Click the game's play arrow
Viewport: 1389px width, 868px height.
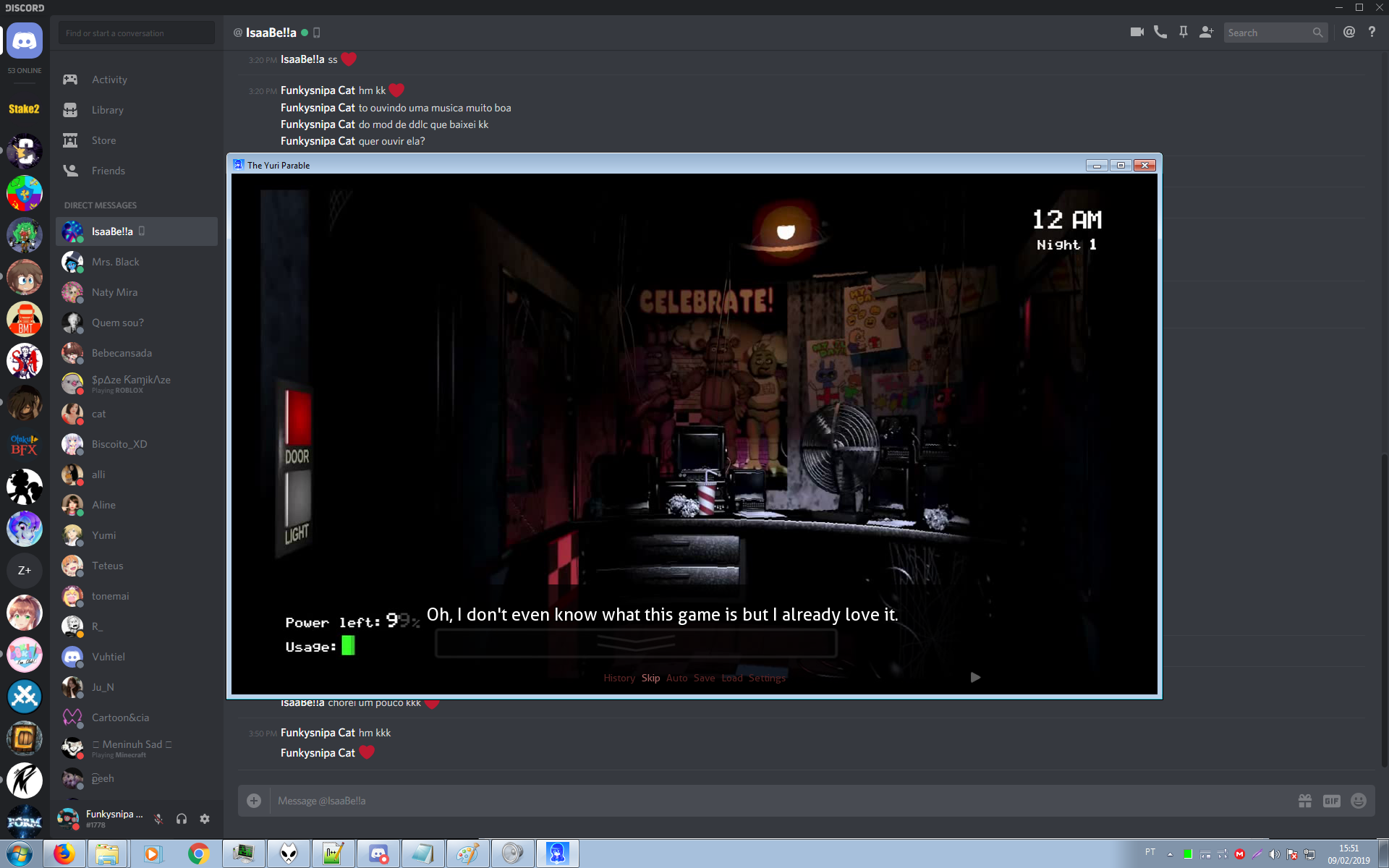click(x=975, y=677)
